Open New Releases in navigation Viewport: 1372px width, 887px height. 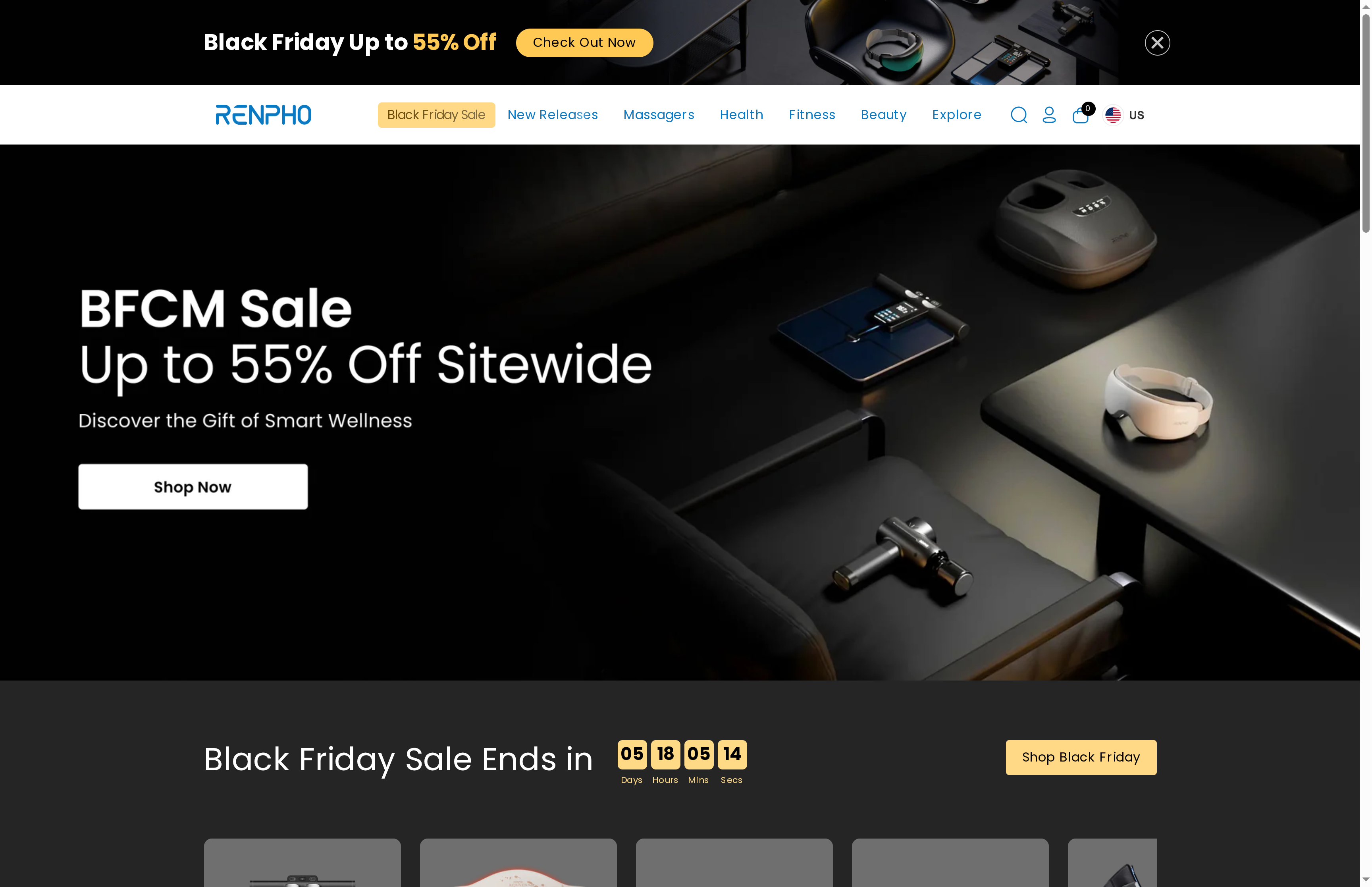552,115
